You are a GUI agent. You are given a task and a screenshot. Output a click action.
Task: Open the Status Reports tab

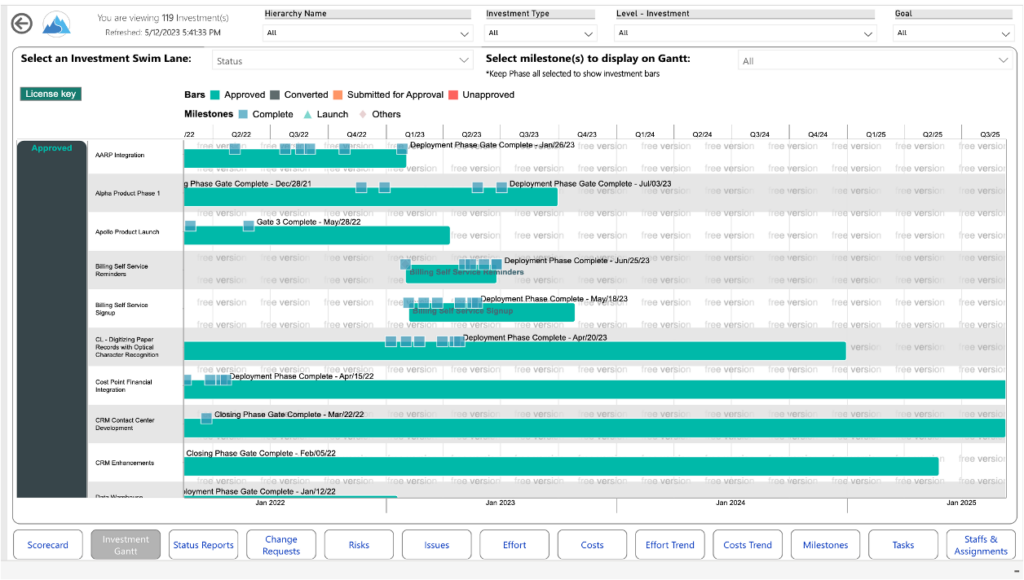203,545
